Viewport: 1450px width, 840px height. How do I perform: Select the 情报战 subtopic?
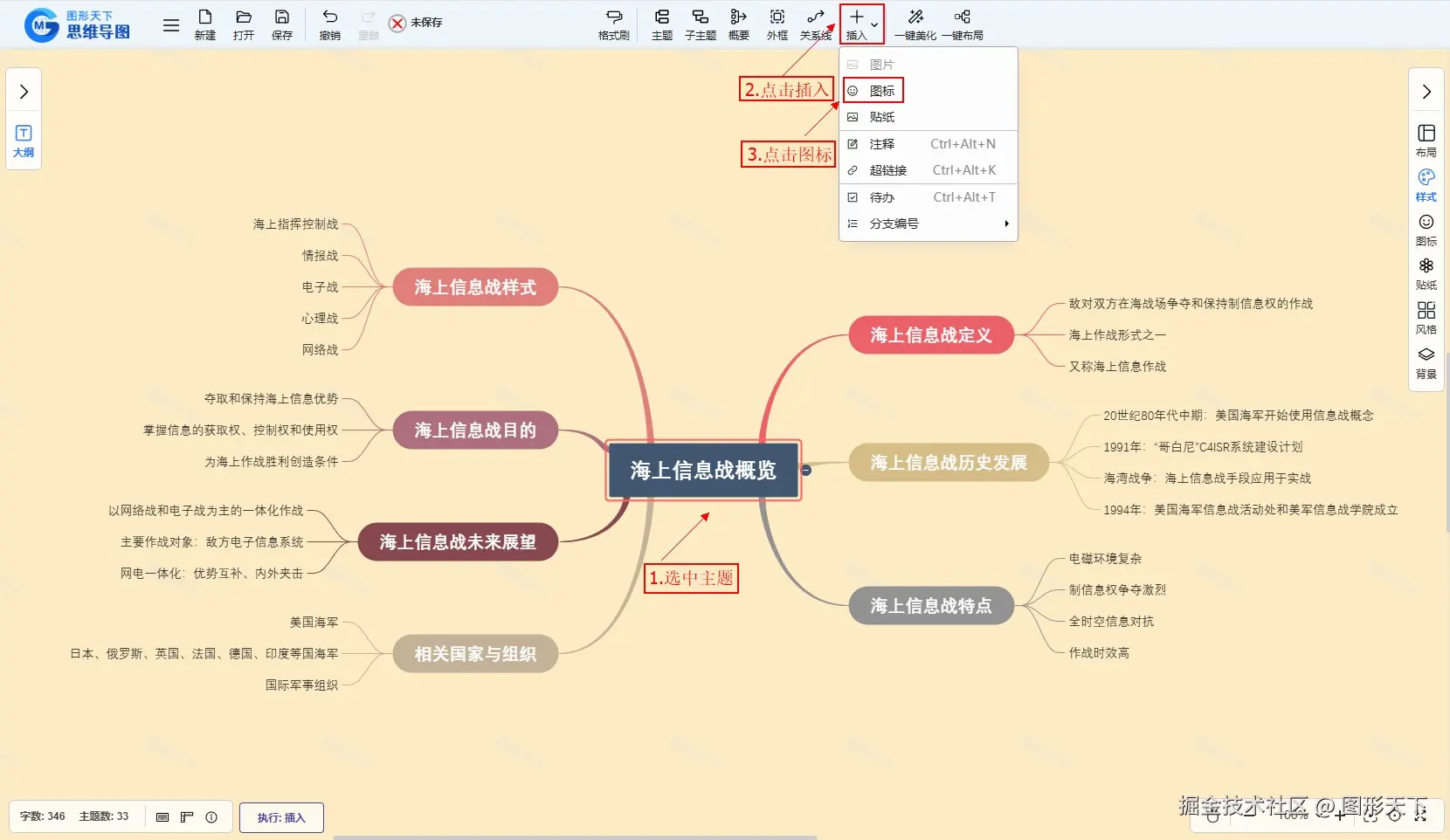[x=320, y=256]
